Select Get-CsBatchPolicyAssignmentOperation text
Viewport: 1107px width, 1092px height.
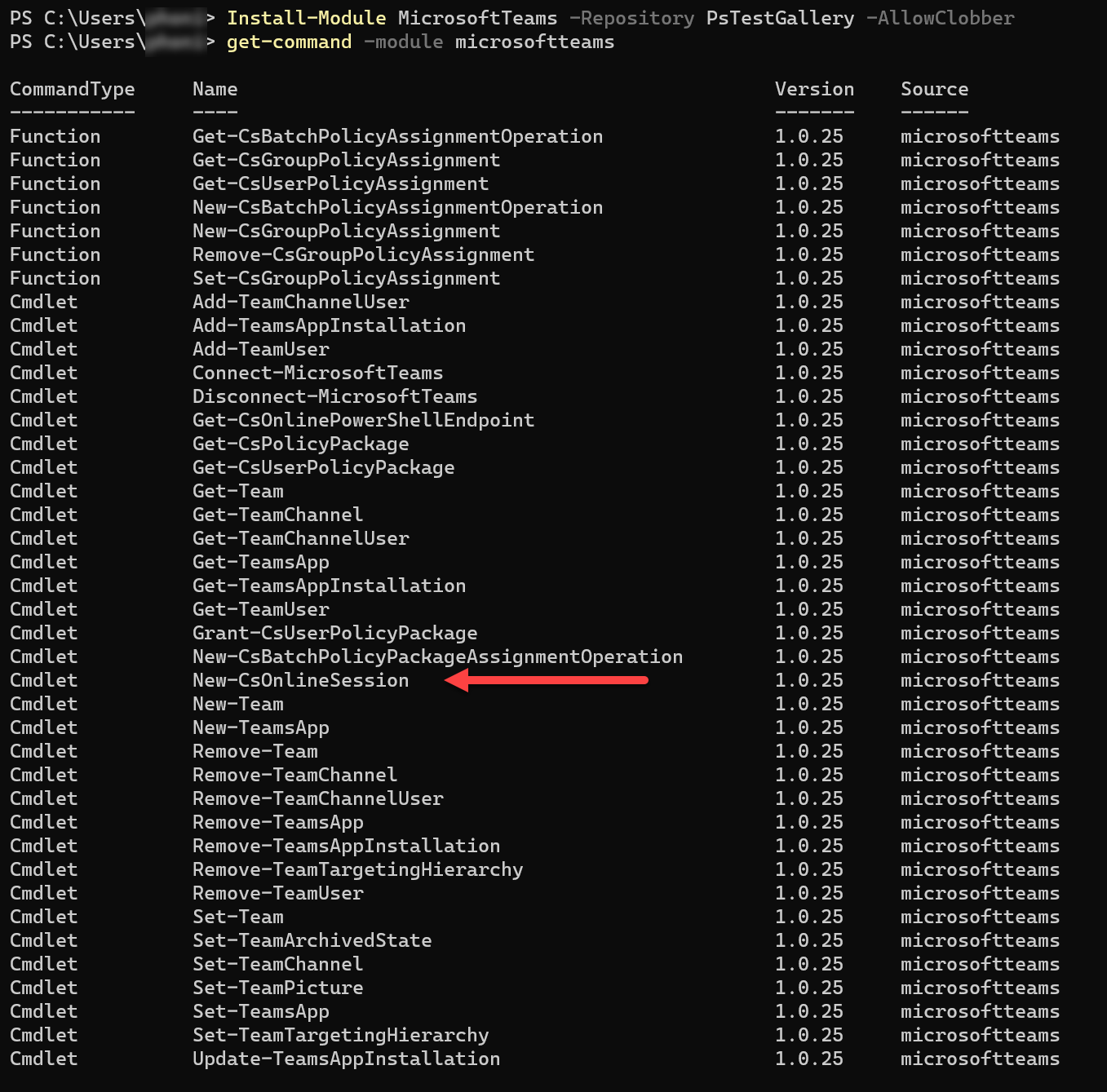point(397,136)
